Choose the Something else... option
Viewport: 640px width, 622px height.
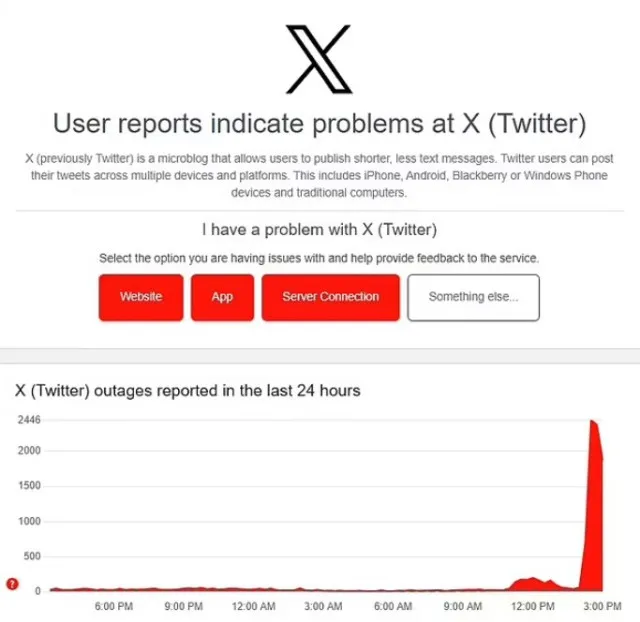coord(473,297)
